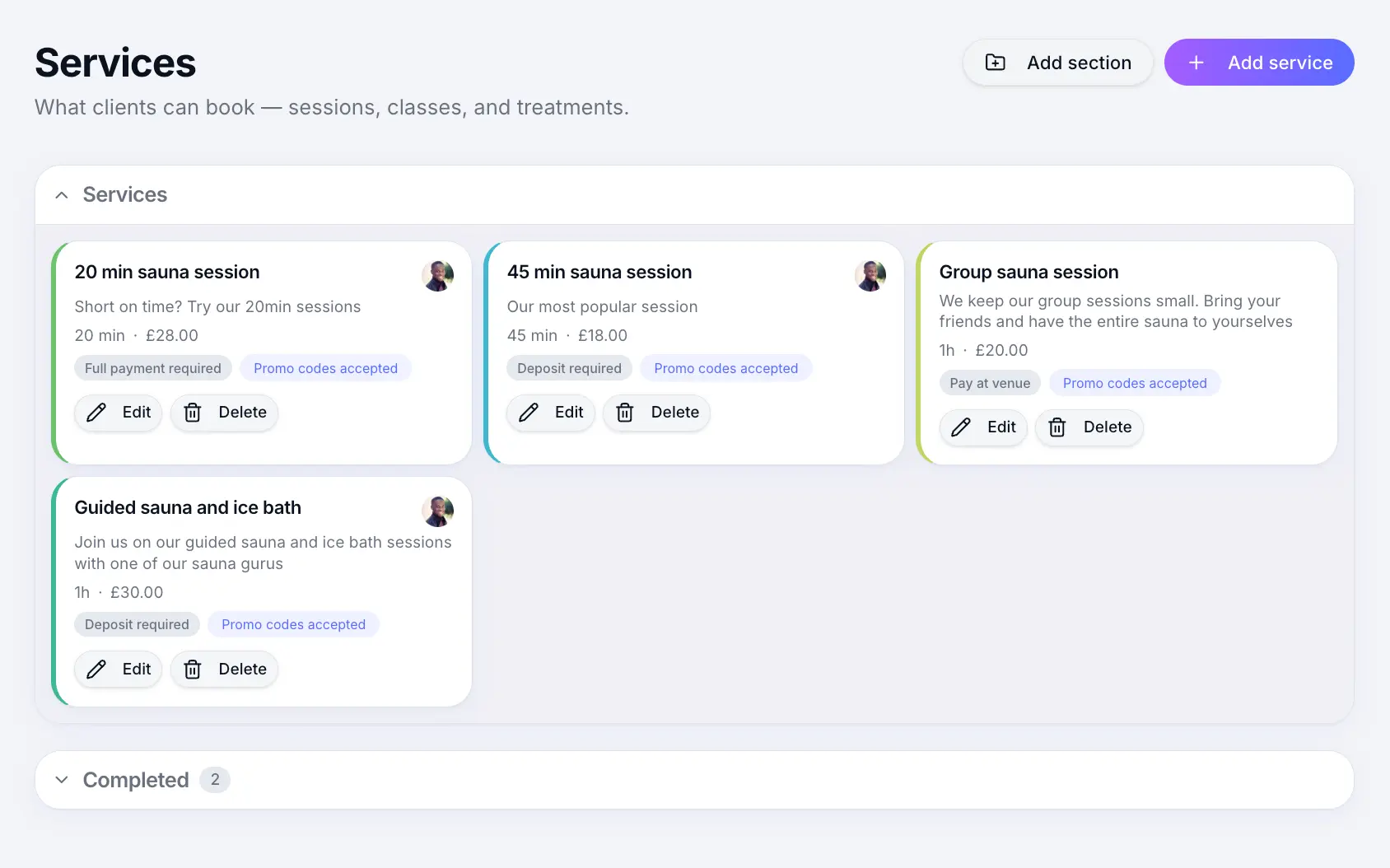Delete Guided sauna and ice bath
The image size is (1390, 868).
[x=224, y=670]
